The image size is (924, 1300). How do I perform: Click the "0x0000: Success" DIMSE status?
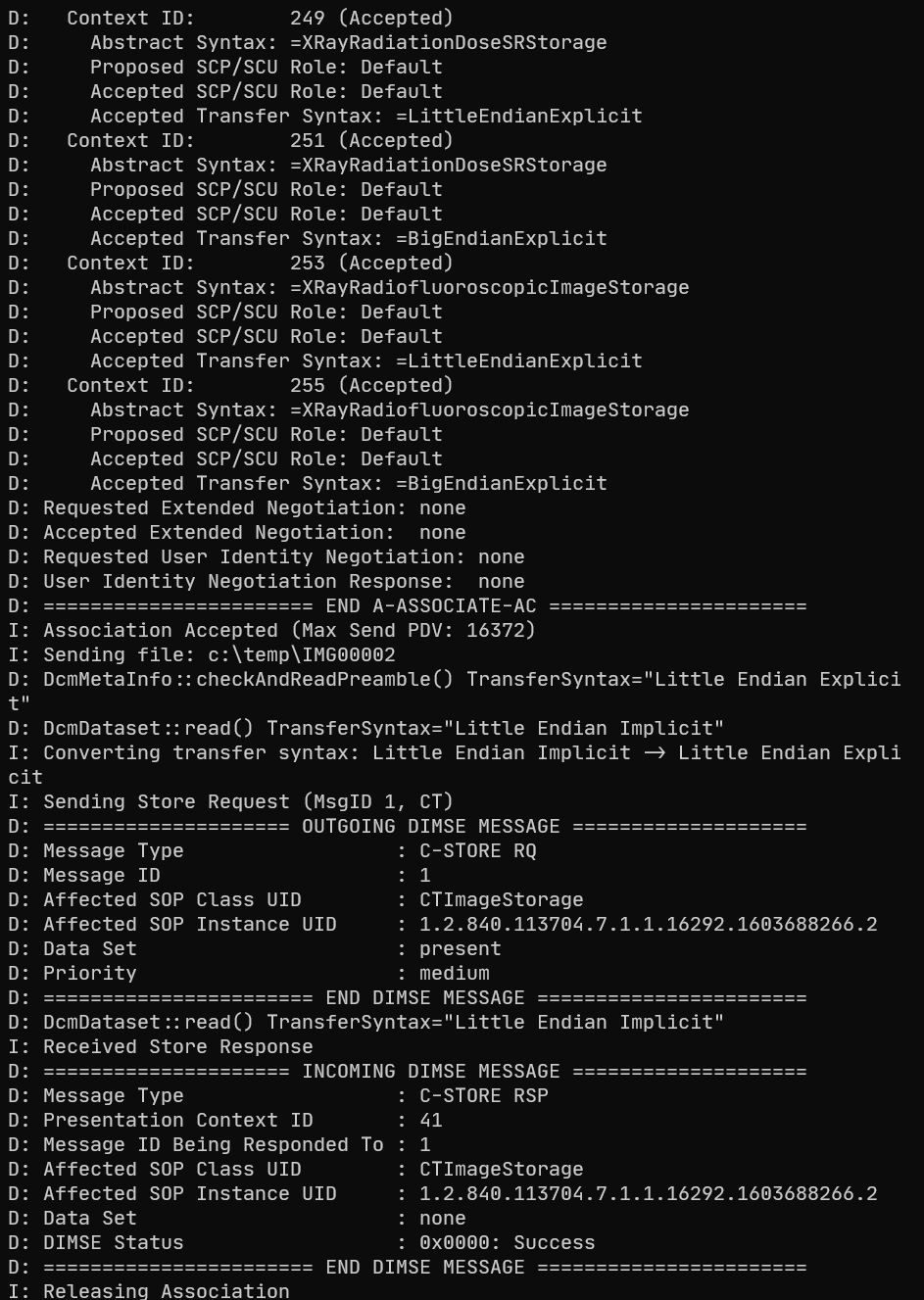pyautogui.click(x=507, y=1242)
